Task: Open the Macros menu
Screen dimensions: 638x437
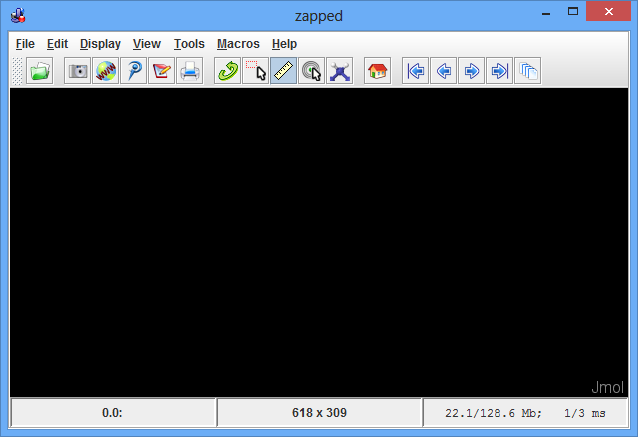Action: [238, 44]
